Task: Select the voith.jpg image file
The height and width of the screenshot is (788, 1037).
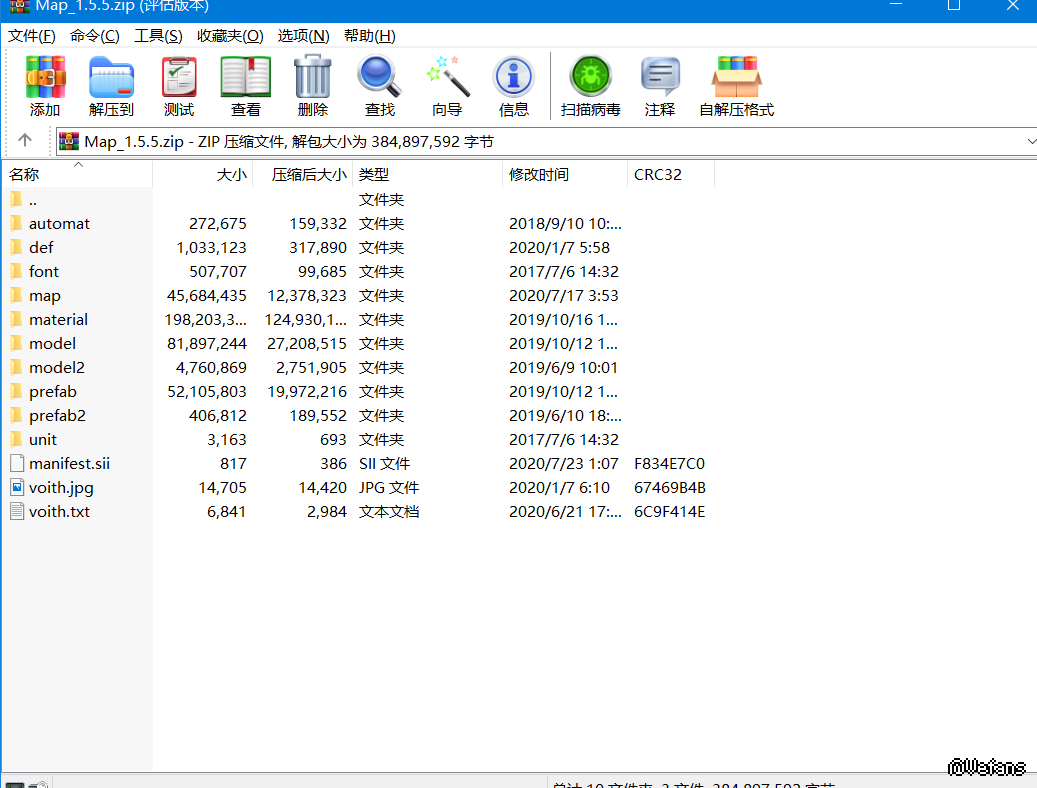Action: 61,488
